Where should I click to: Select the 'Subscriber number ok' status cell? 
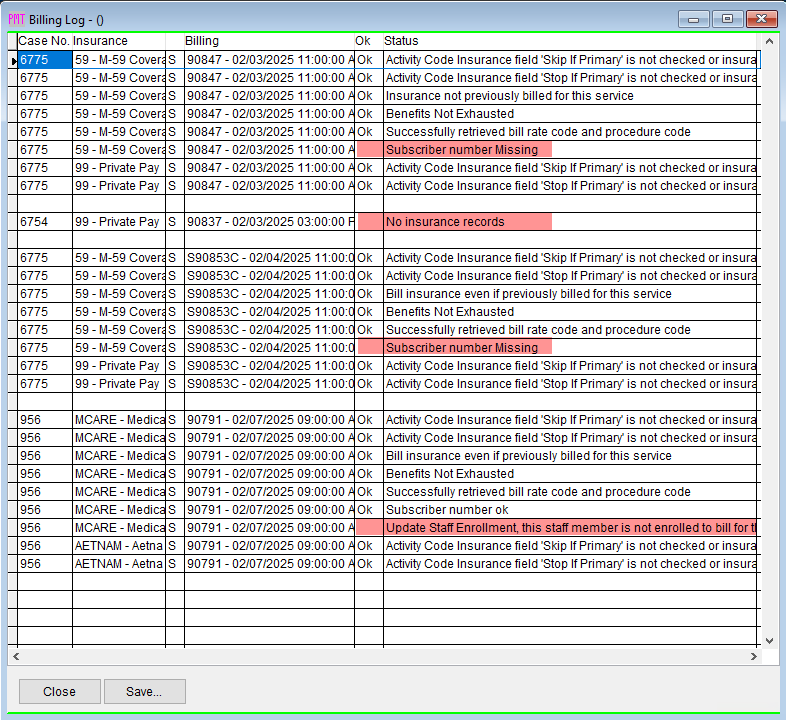coord(570,510)
